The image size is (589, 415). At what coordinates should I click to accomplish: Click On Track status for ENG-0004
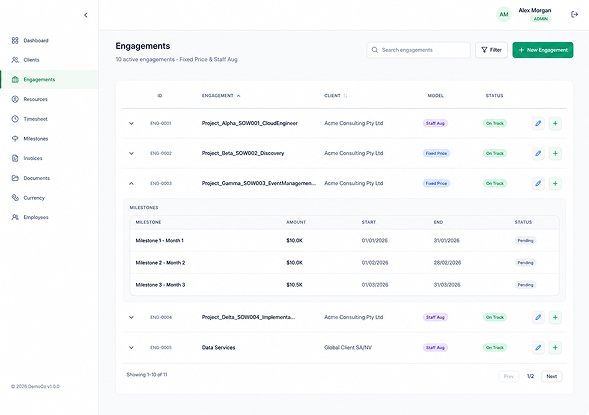(x=495, y=317)
